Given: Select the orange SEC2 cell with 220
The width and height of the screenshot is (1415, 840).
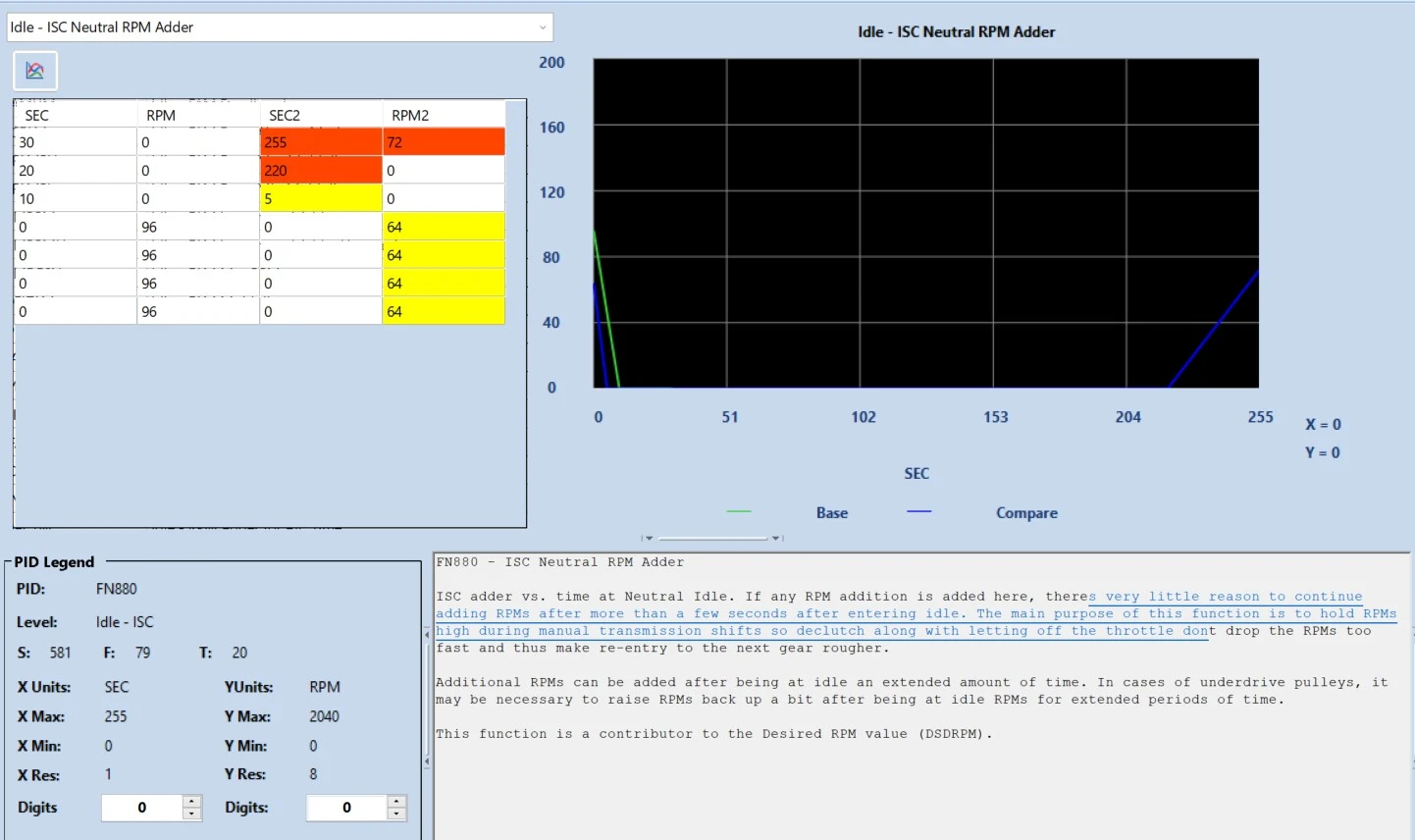Looking at the screenshot, I should [321, 171].
